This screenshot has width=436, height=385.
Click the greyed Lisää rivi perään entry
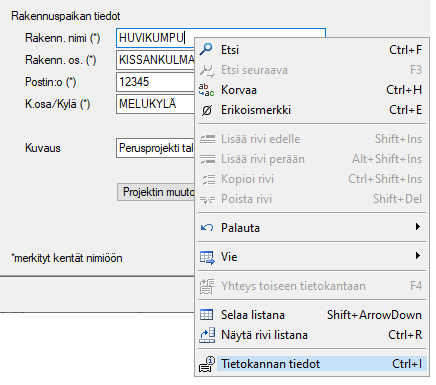point(312,159)
